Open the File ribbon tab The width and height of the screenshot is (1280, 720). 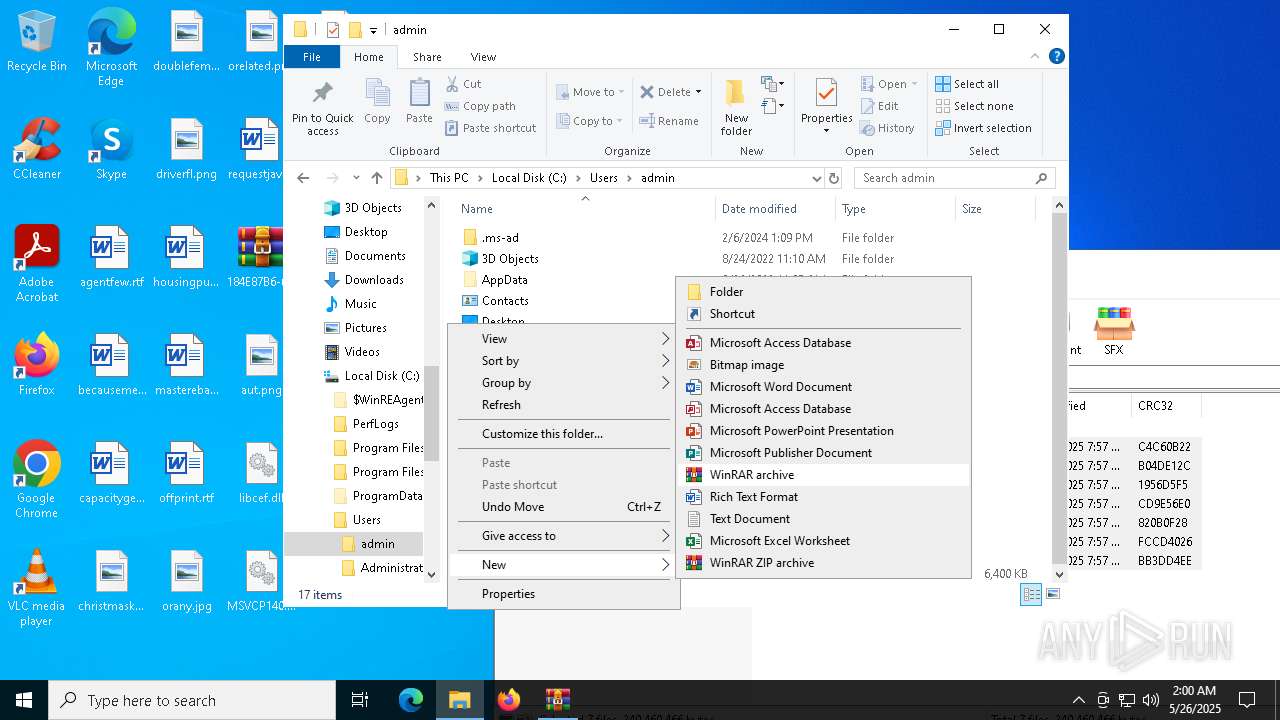click(312, 57)
